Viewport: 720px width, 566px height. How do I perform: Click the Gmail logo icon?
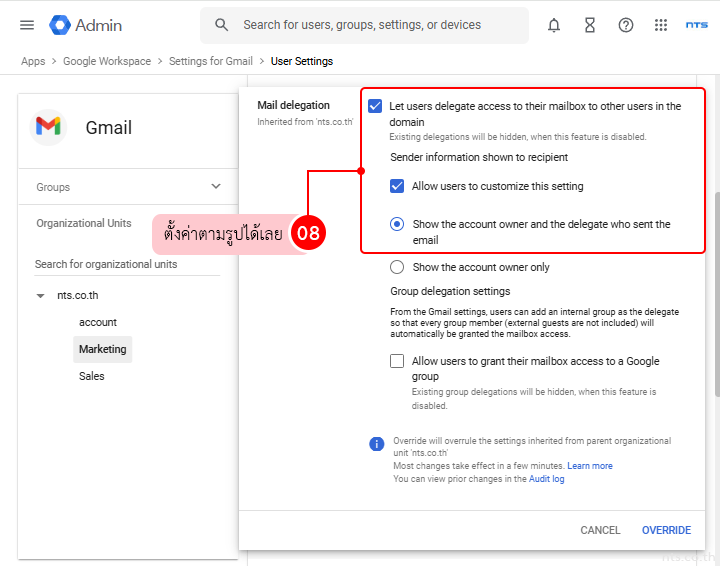48,127
